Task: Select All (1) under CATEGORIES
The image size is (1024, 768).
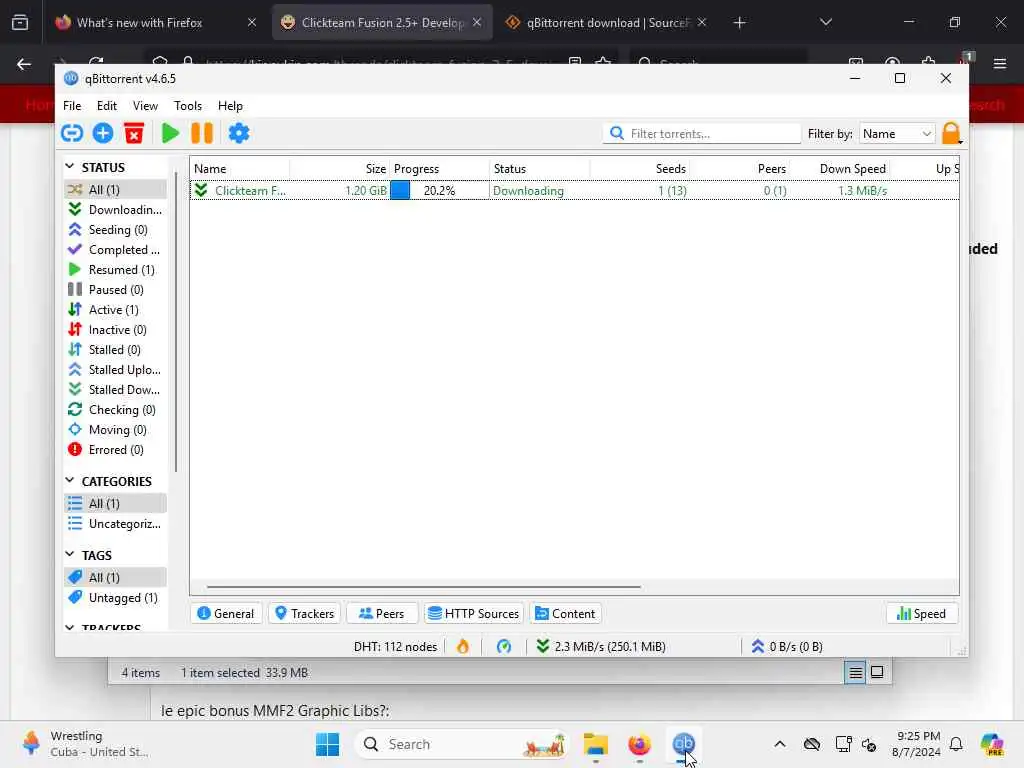Action: click(x=115, y=504)
